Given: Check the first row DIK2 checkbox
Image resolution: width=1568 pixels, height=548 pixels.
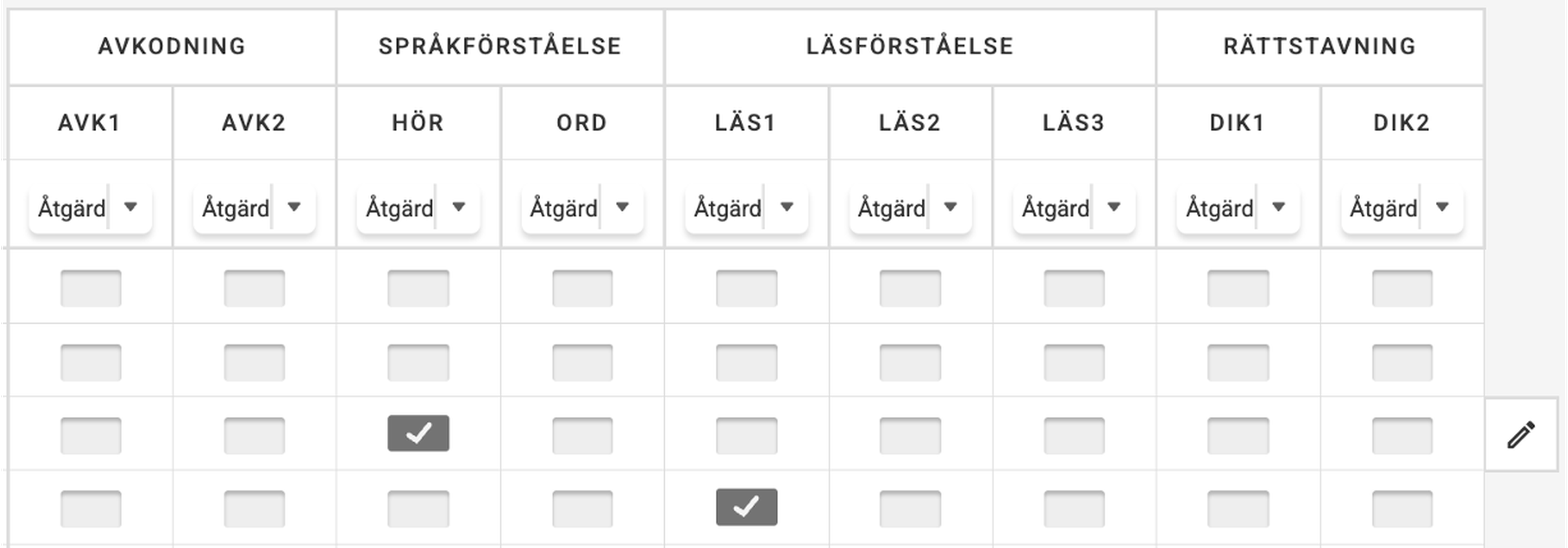Looking at the screenshot, I should (x=1402, y=288).
